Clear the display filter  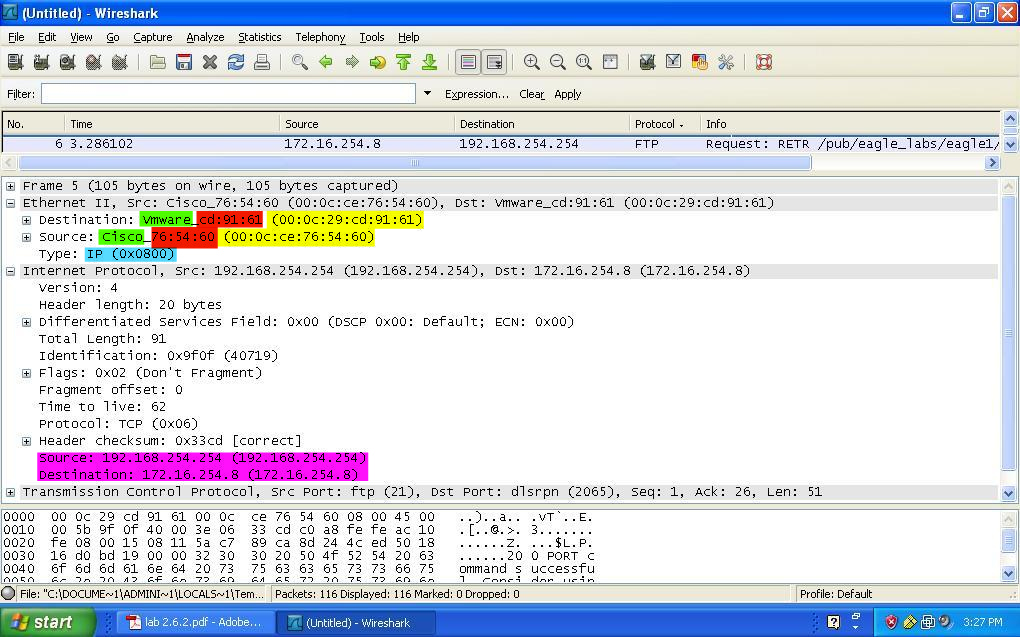[x=531, y=94]
